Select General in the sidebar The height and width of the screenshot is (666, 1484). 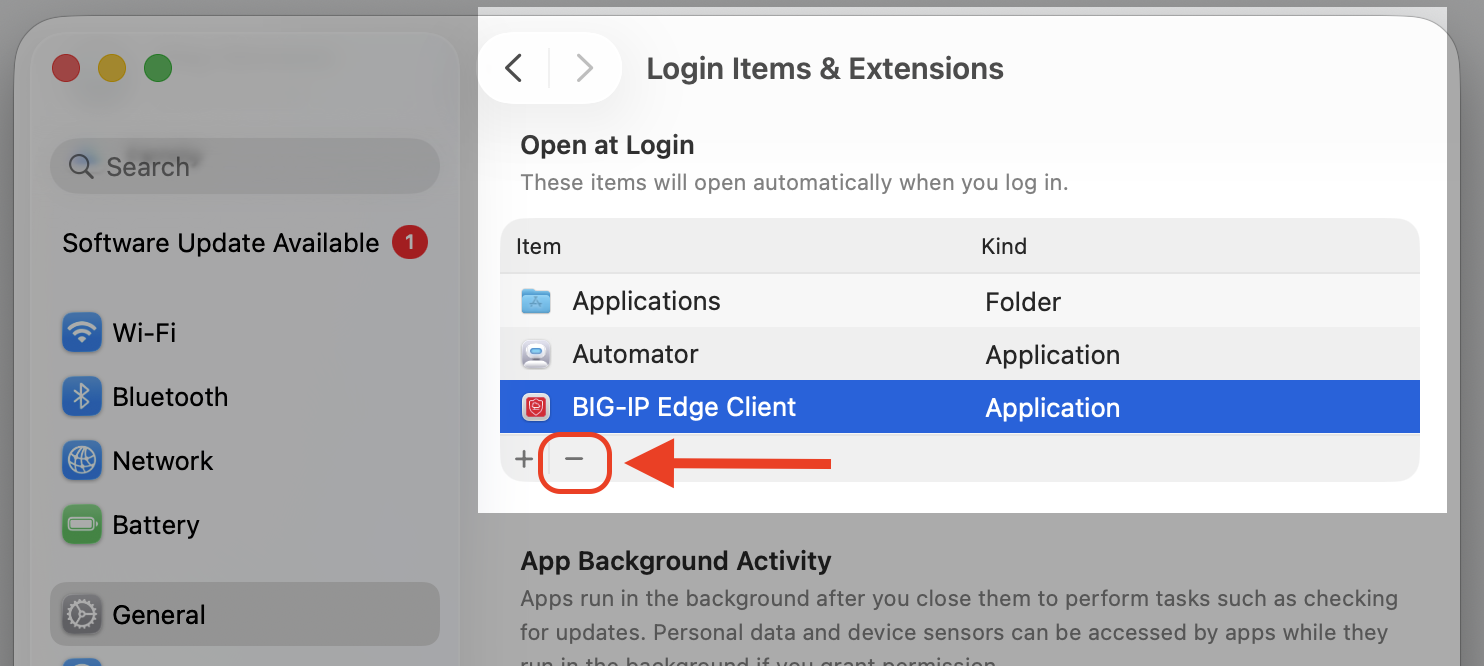coord(245,614)
